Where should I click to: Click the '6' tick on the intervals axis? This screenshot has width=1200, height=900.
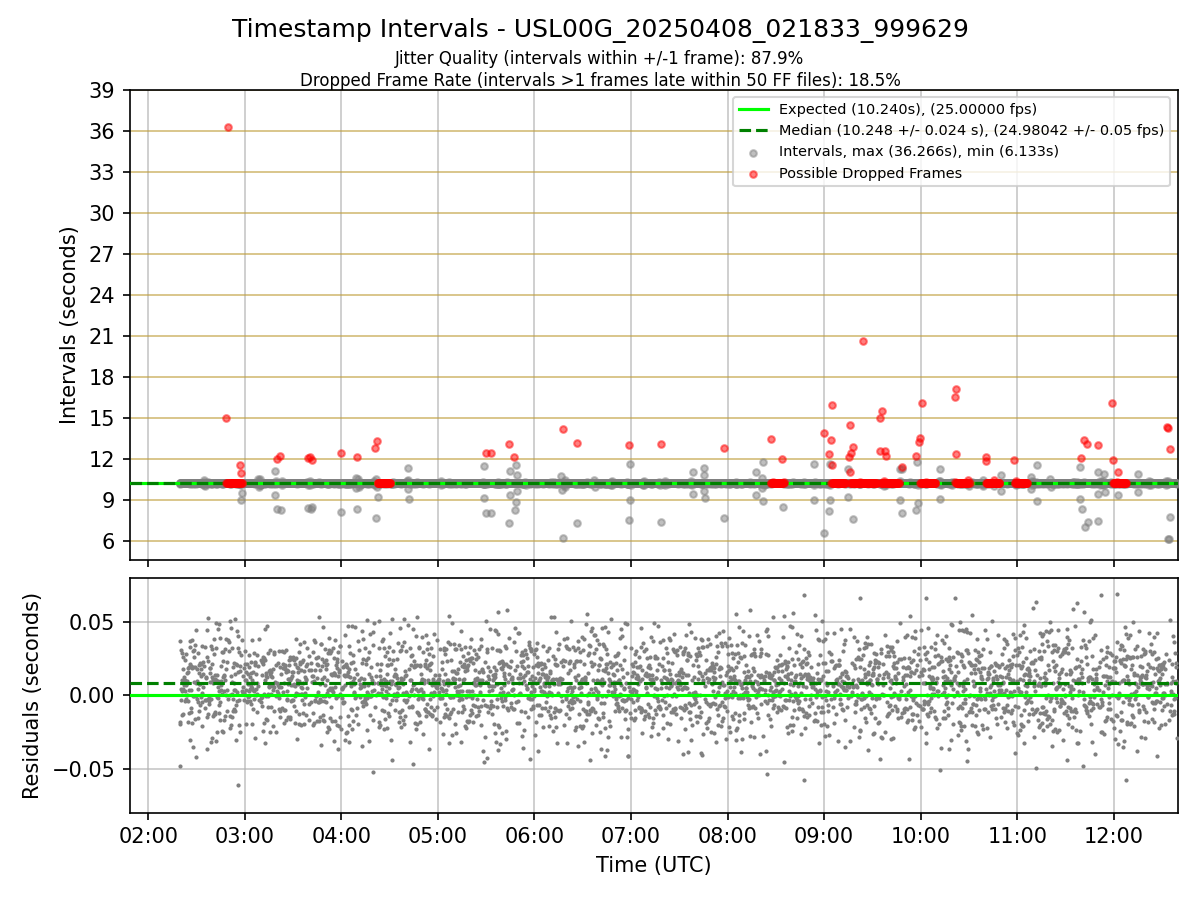tap(108, 542)
